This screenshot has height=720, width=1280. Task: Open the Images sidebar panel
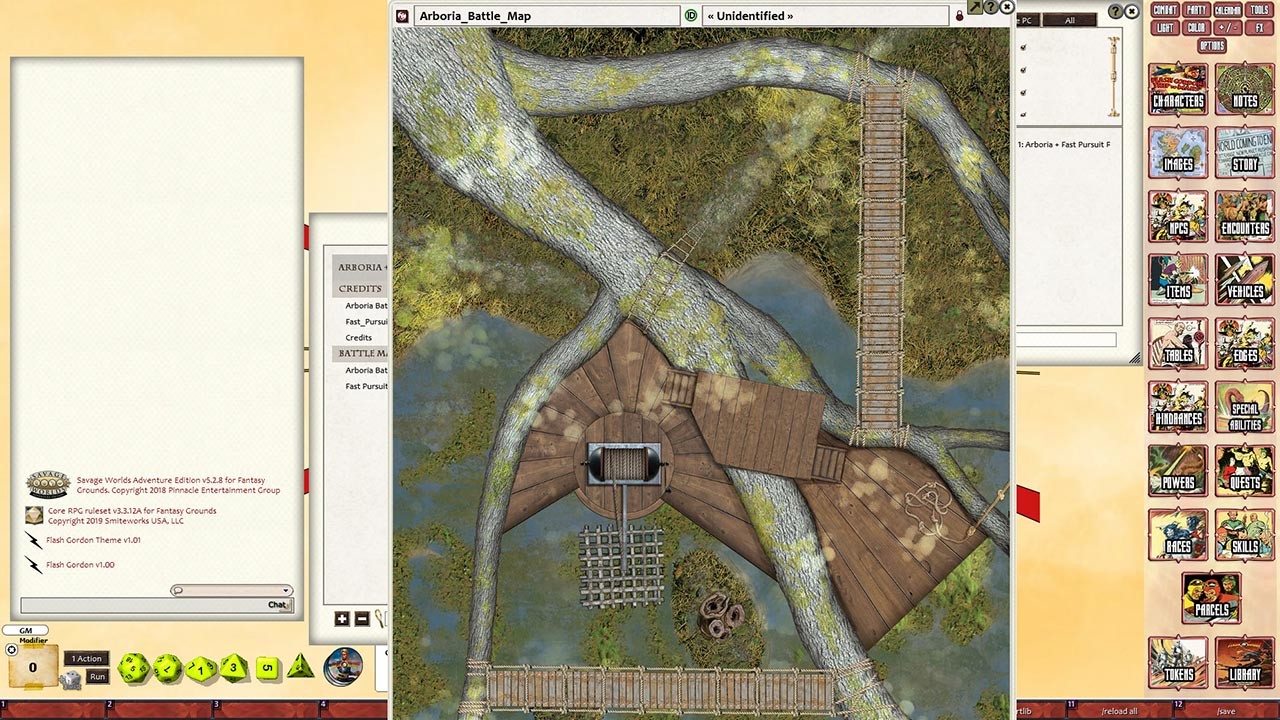point(1177,153)
